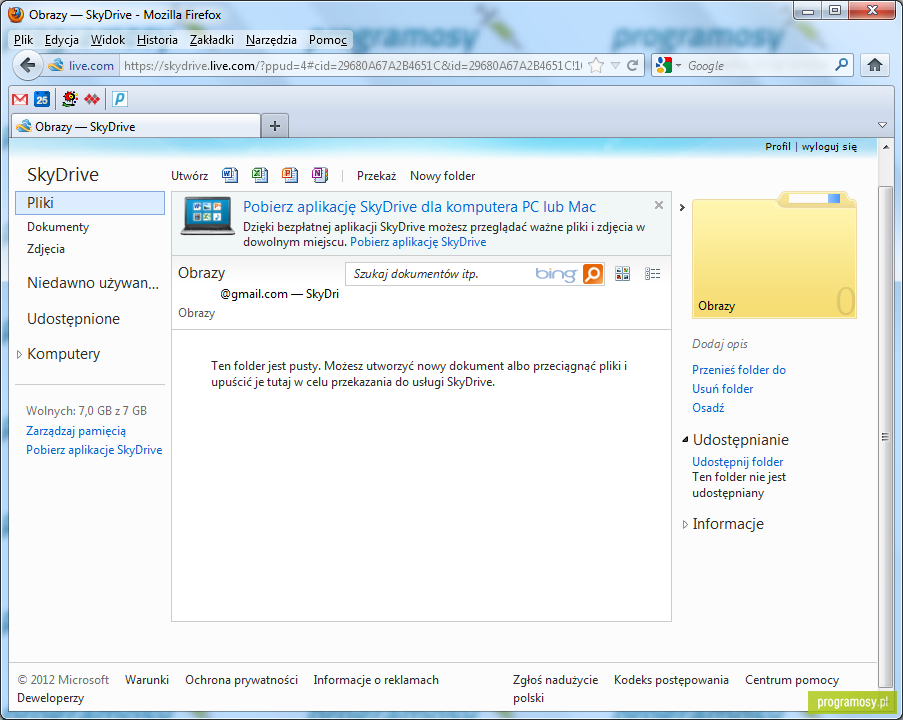Viewport: 903px width, 720px height.
Task: Close the SkyDrive app download banner
Action: (659, 205)
